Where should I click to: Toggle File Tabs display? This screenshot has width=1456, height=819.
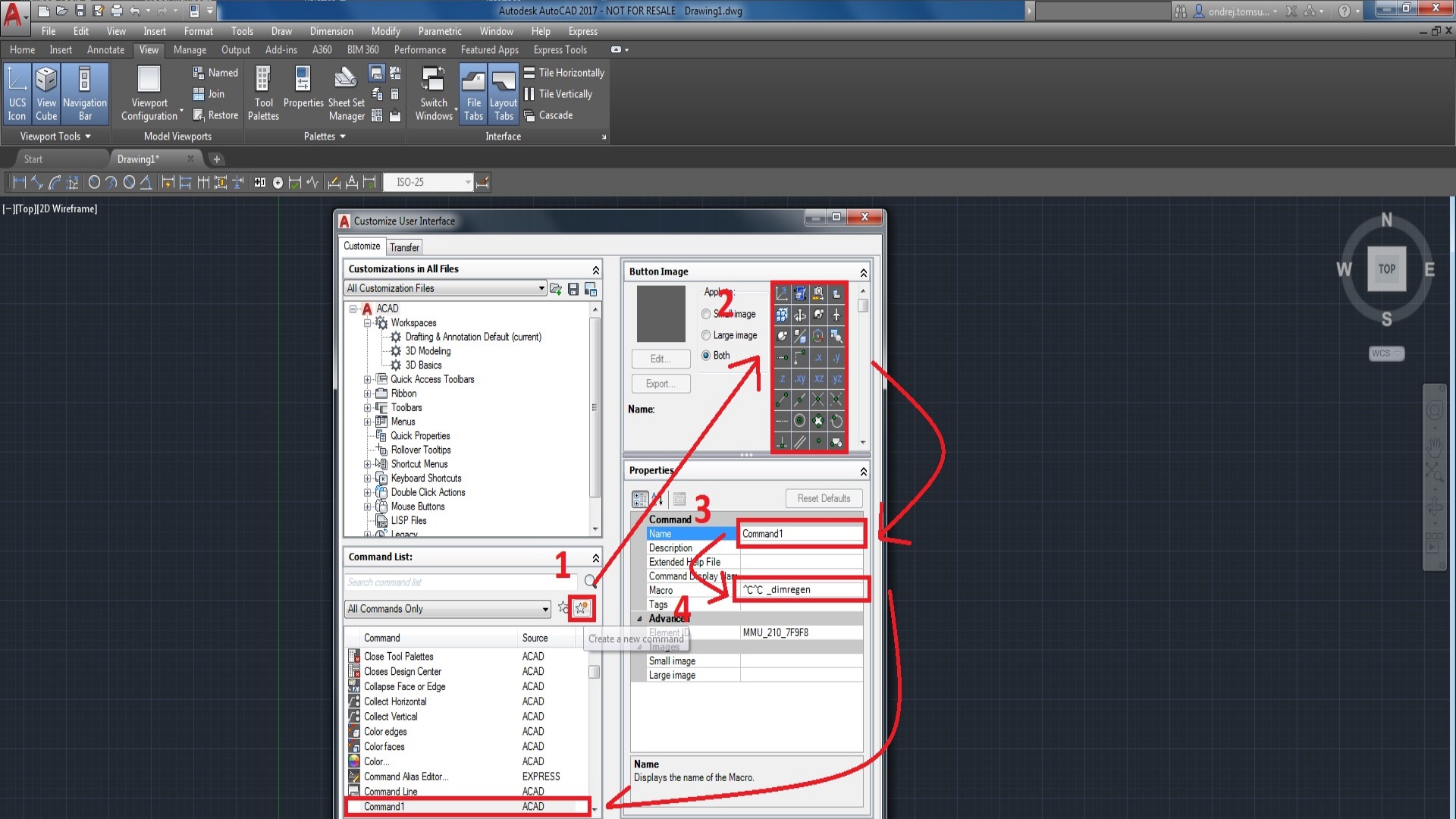[473, 93]
